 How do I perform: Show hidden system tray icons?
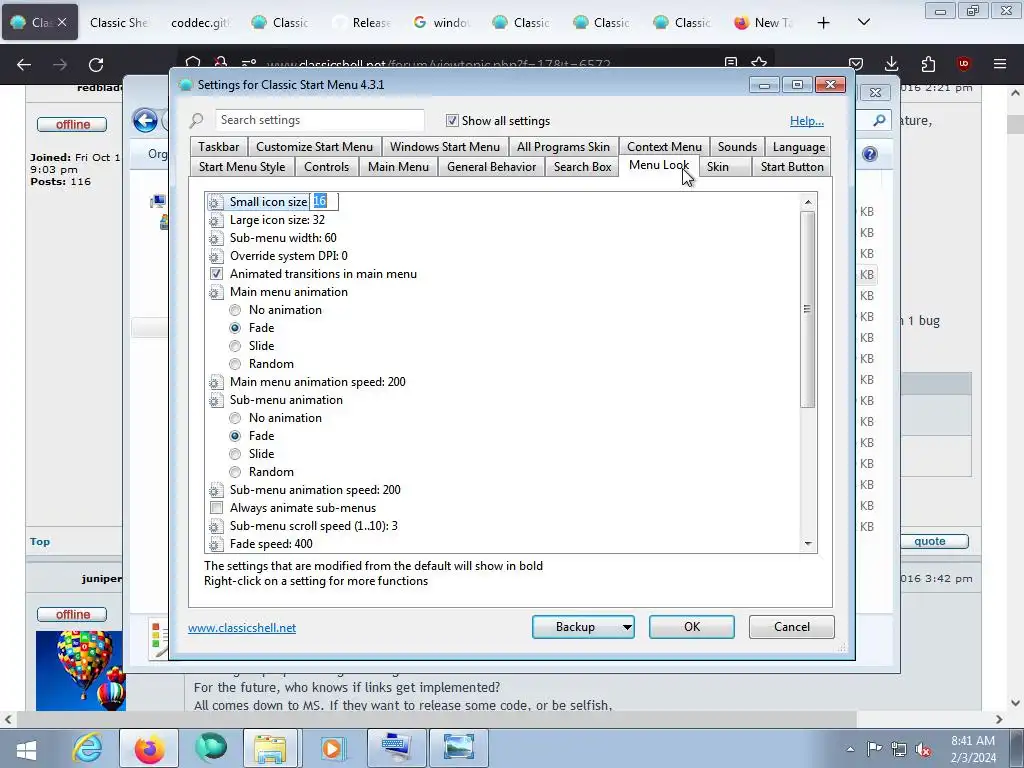pos(850,749)
